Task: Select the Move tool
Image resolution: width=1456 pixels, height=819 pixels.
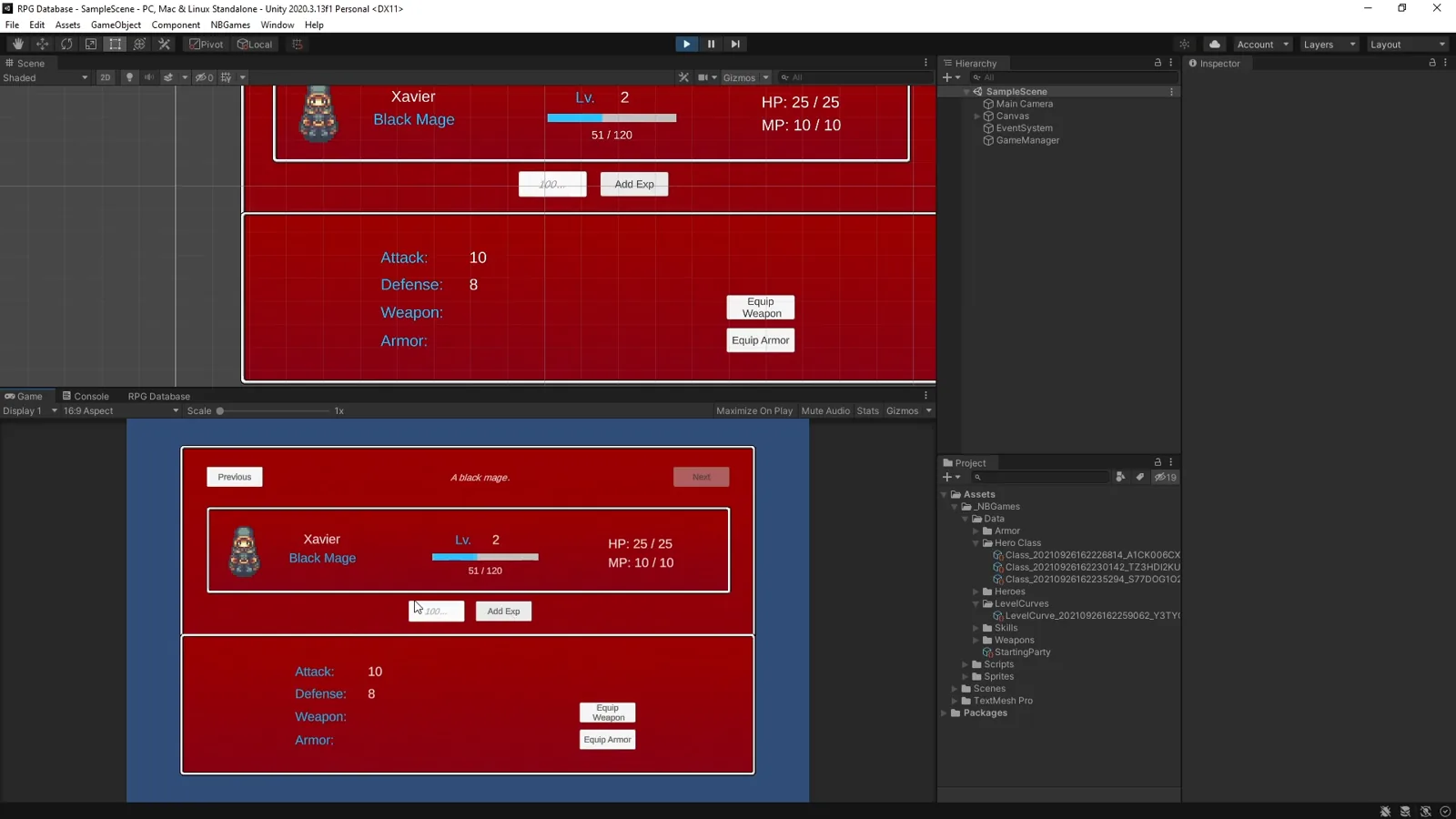Action: (x=42, y=44)
